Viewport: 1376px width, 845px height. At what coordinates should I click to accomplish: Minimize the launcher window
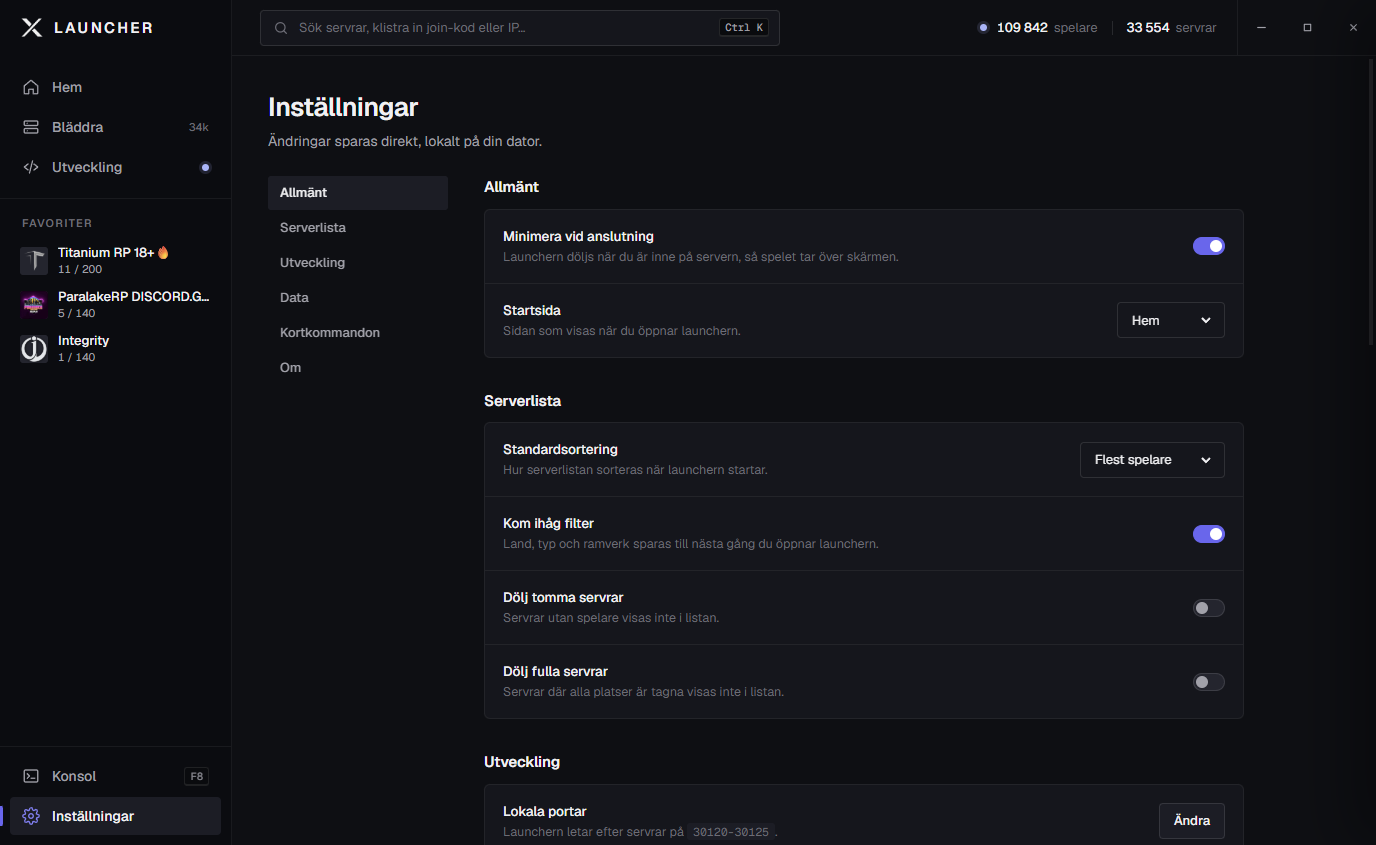point(1262,28)
